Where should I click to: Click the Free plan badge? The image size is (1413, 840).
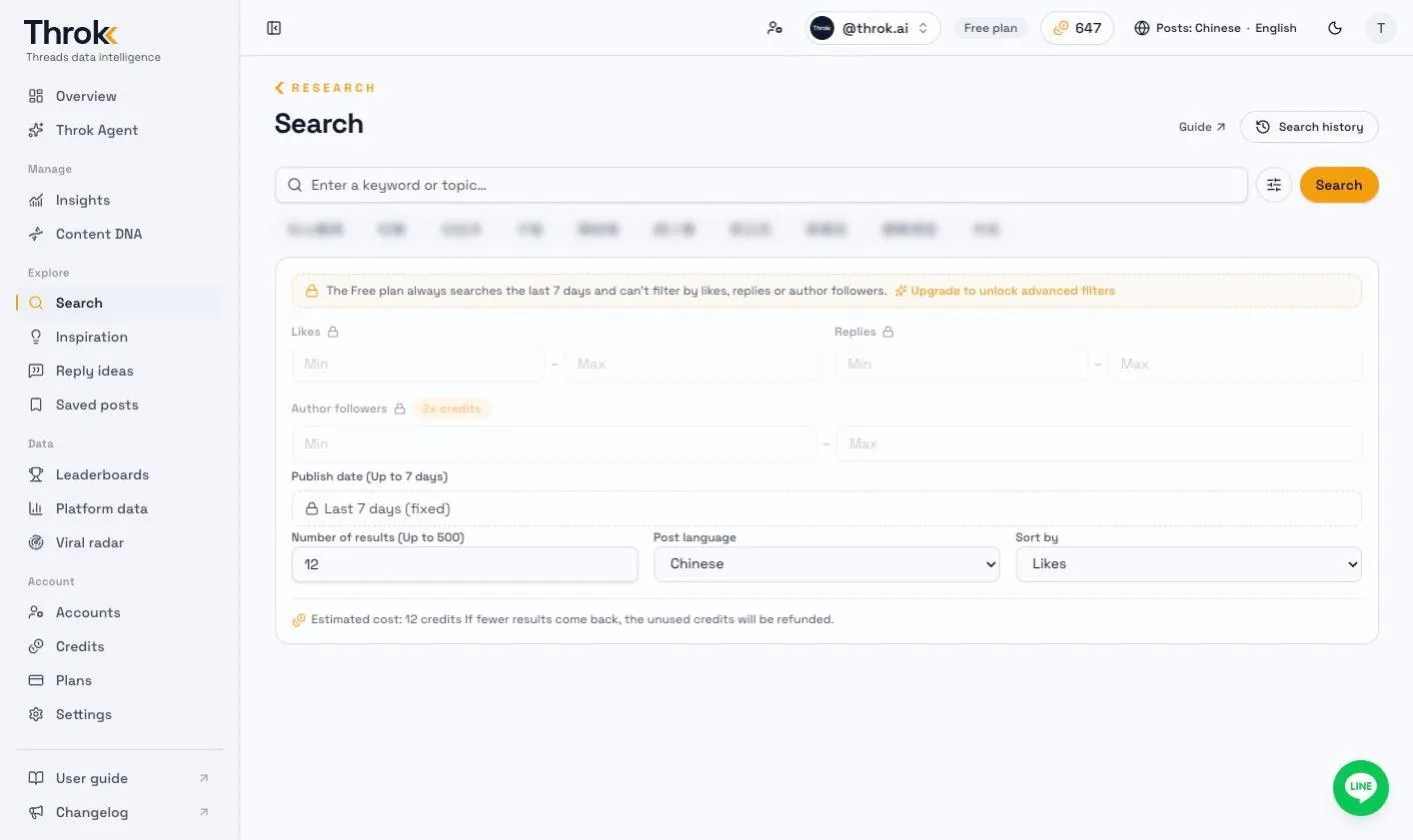(x=990, y=28)
